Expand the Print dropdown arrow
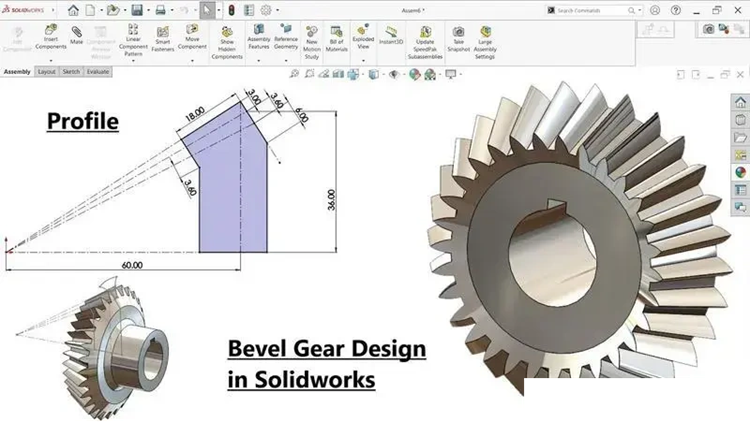Screen dimensions: 750x423 click(x=172, y=10)
